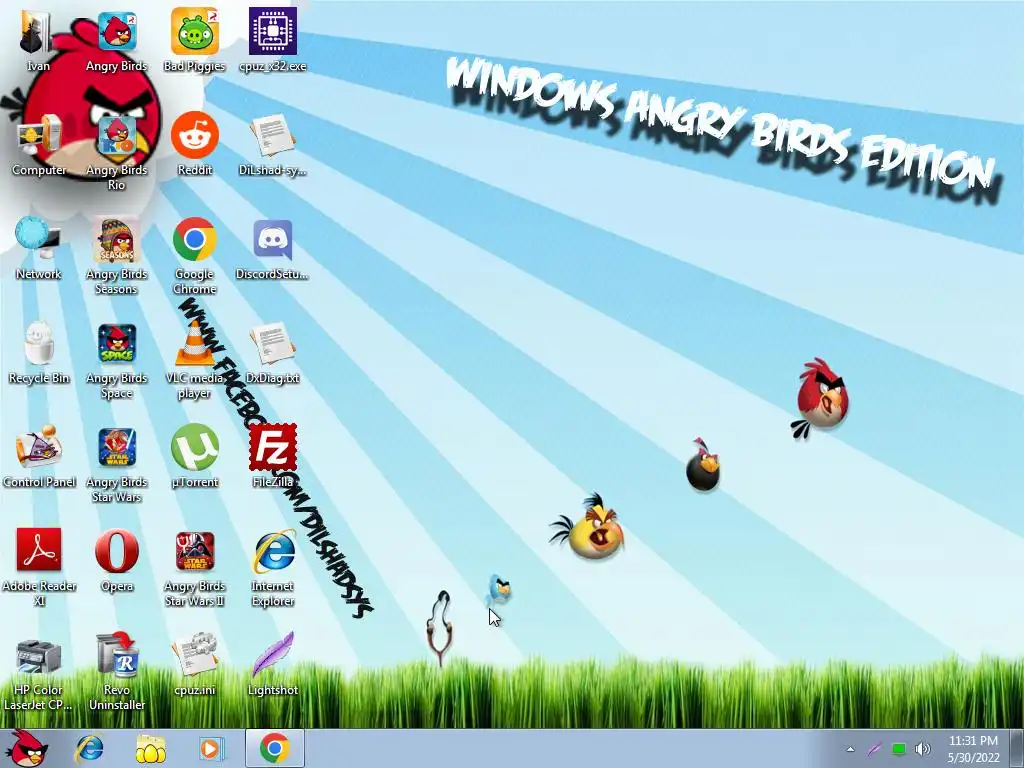Launch Angry Birds Star Wars II shortcut
1024x768 pixels.
coord(195,551)
